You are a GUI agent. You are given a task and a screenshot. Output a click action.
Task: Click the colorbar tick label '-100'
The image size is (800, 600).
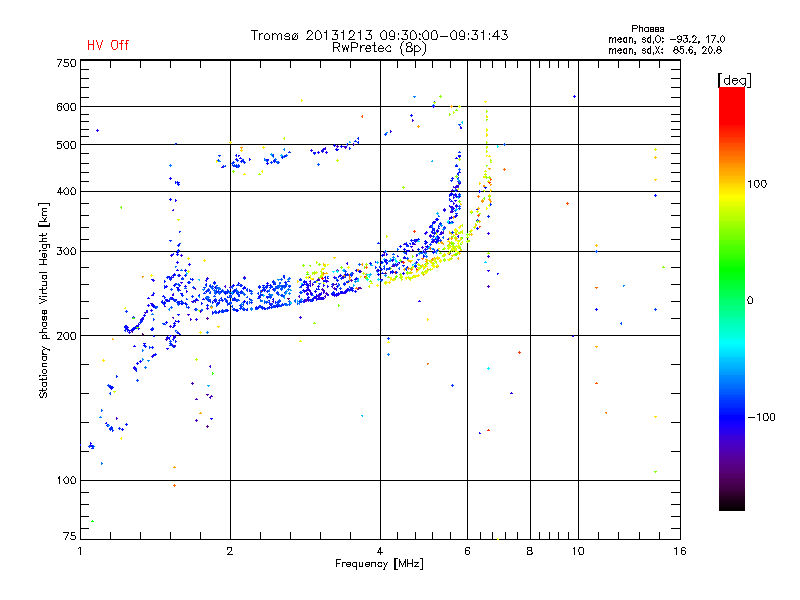pos(762,417)
